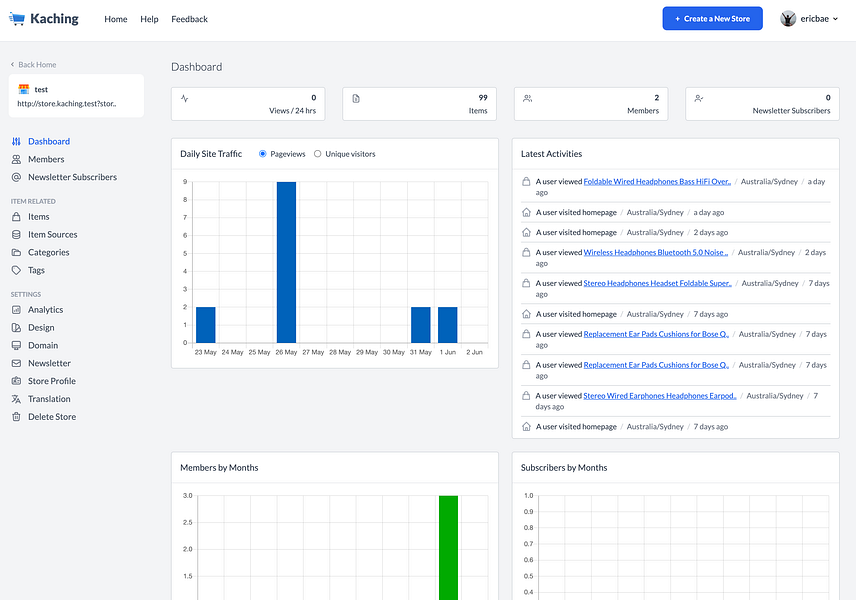Click the Dashboard label in sidebar
The image size is (856, 600).
[49, 141]
